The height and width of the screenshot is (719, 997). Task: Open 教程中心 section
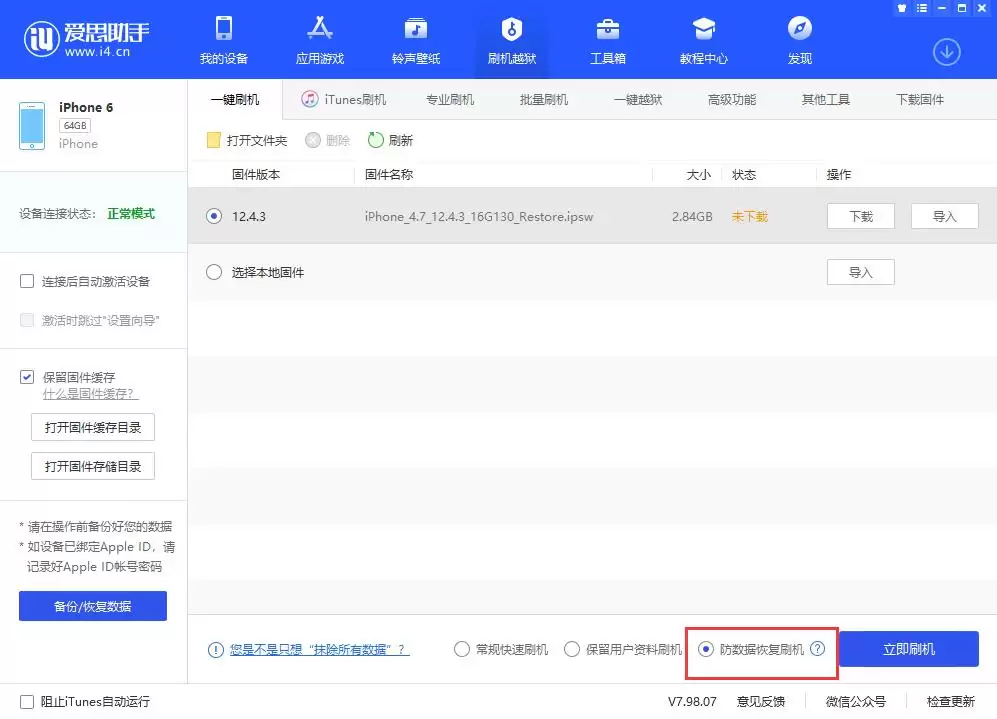click(x=704, y=40)
